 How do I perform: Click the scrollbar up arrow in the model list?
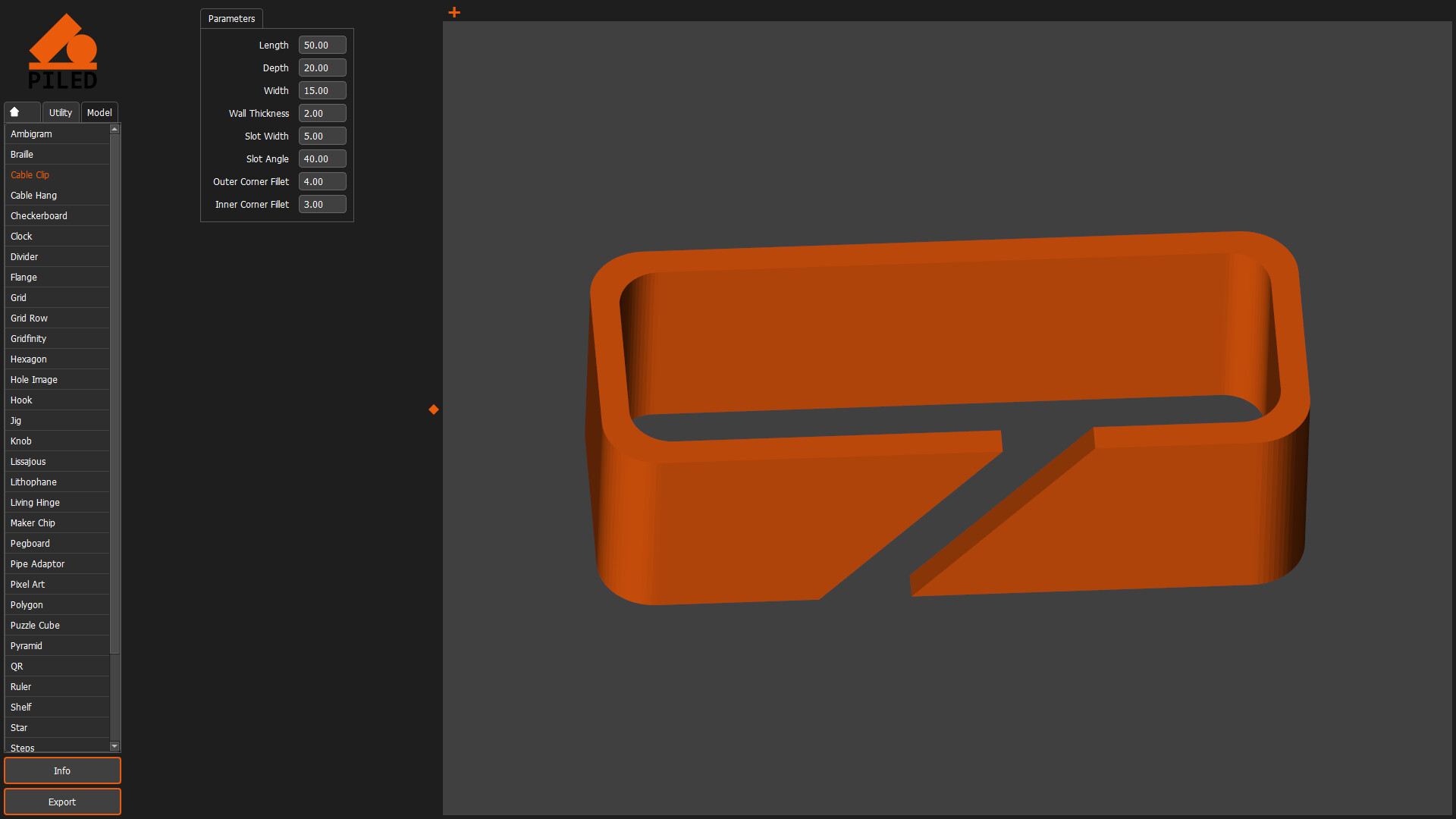click(x=115, y=129)
